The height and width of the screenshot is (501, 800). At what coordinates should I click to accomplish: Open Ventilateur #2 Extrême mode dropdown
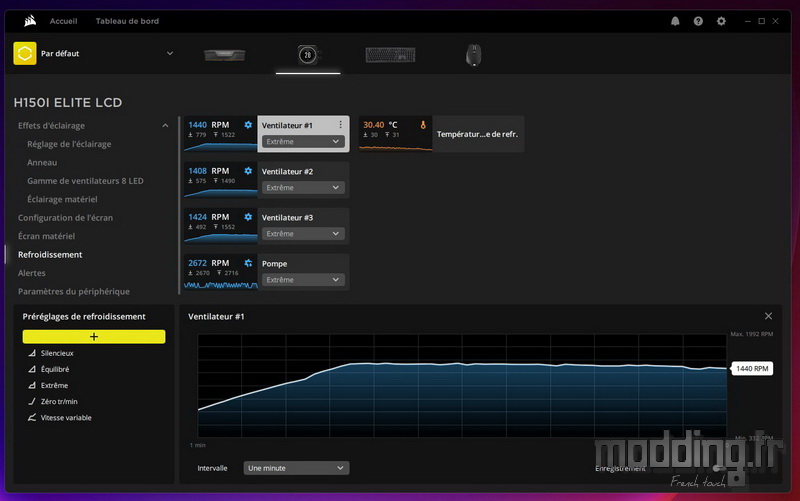pyautogui.click(x=303, y=188)
